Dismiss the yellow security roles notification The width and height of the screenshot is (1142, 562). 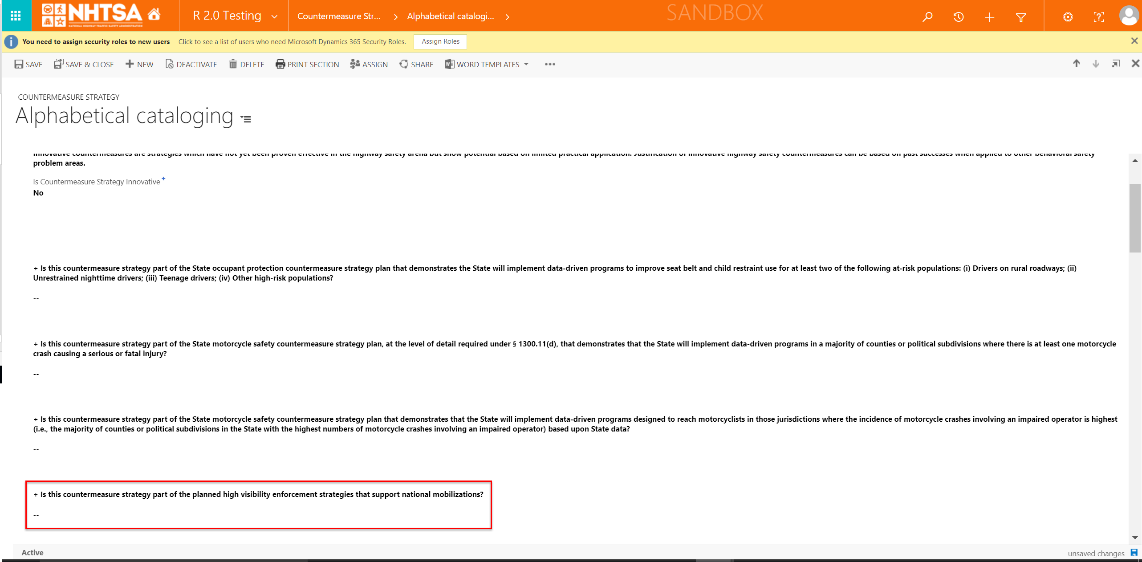(x=1133, y=41)
